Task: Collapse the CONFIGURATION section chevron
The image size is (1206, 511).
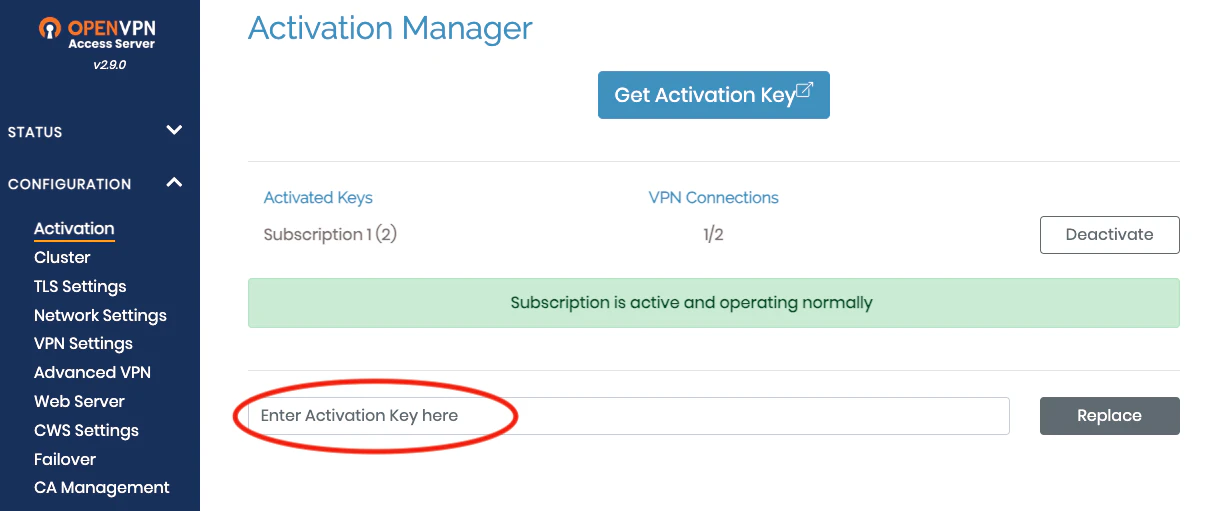Action: click(174, 182)
